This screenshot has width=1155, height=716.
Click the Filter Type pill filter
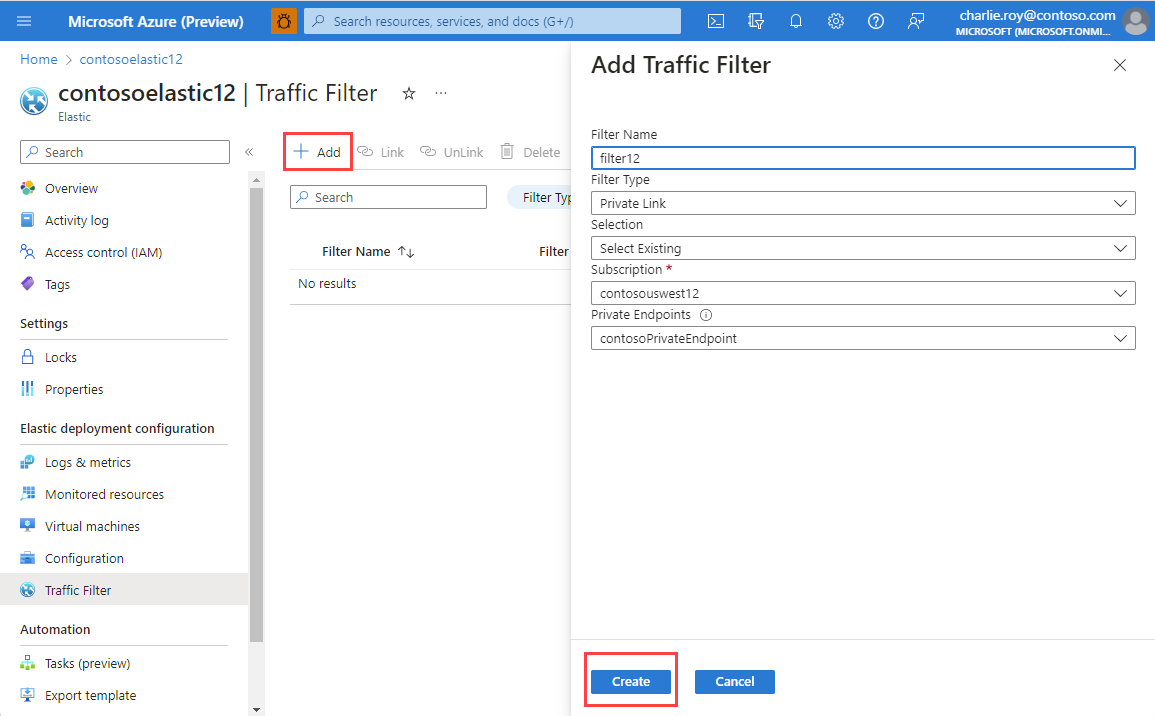[x=539, y=197]
